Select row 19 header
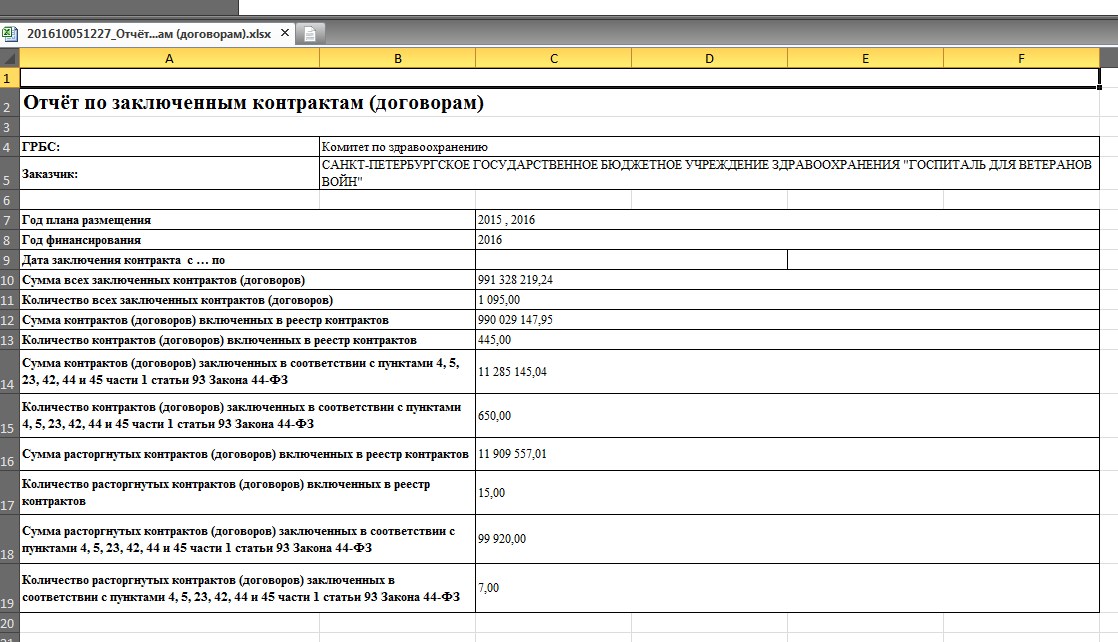Viewport: 1118px width, 642px height. pyautogui.click(x=9, y=588)
